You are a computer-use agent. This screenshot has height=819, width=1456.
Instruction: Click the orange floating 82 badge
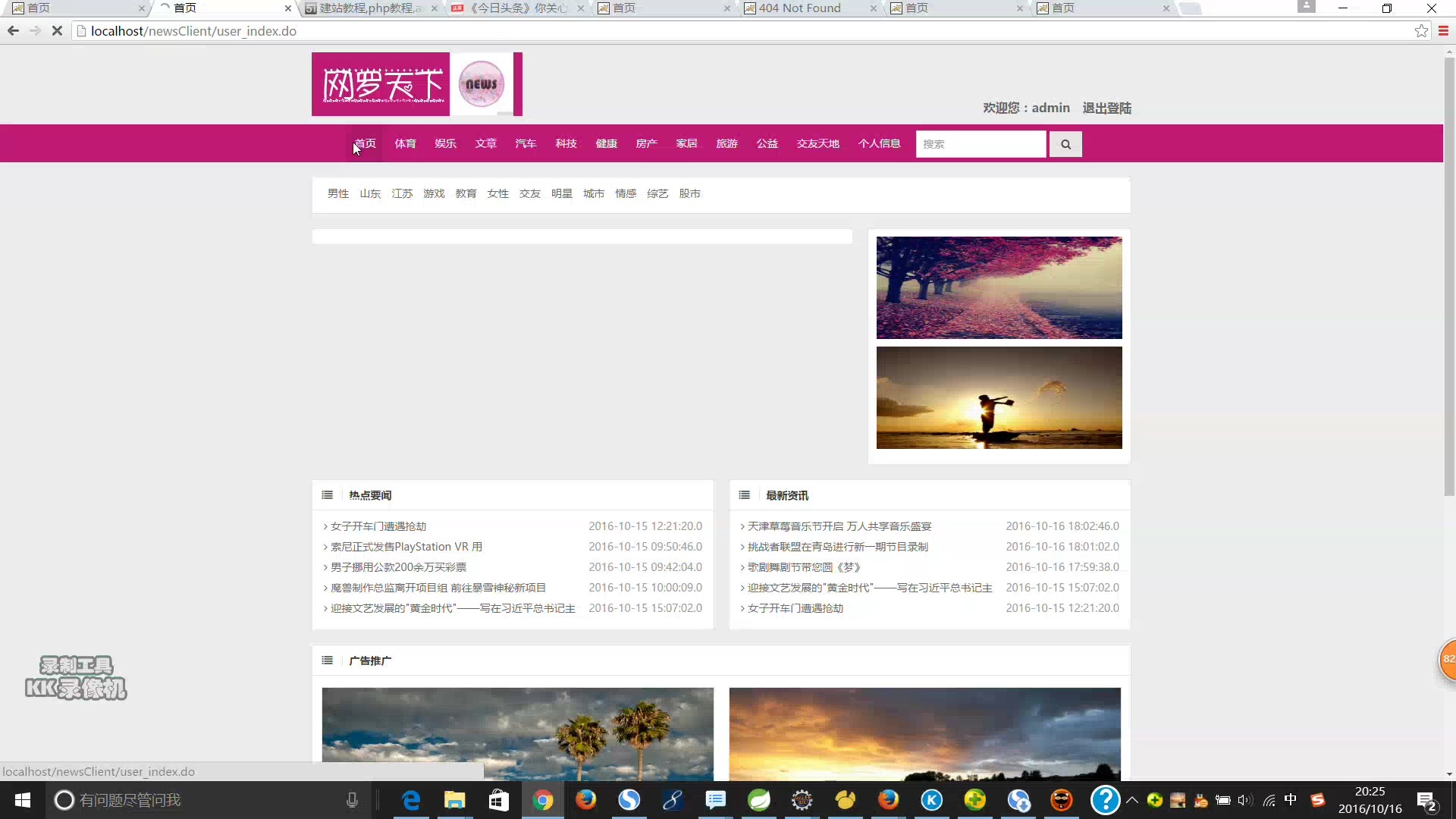point(1447,659)
